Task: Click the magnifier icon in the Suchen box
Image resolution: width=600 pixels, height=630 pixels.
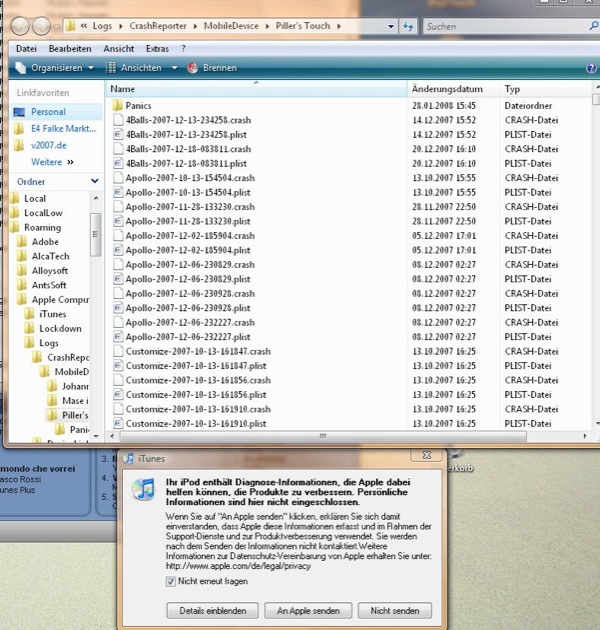Action: click(x=593, y=26)
